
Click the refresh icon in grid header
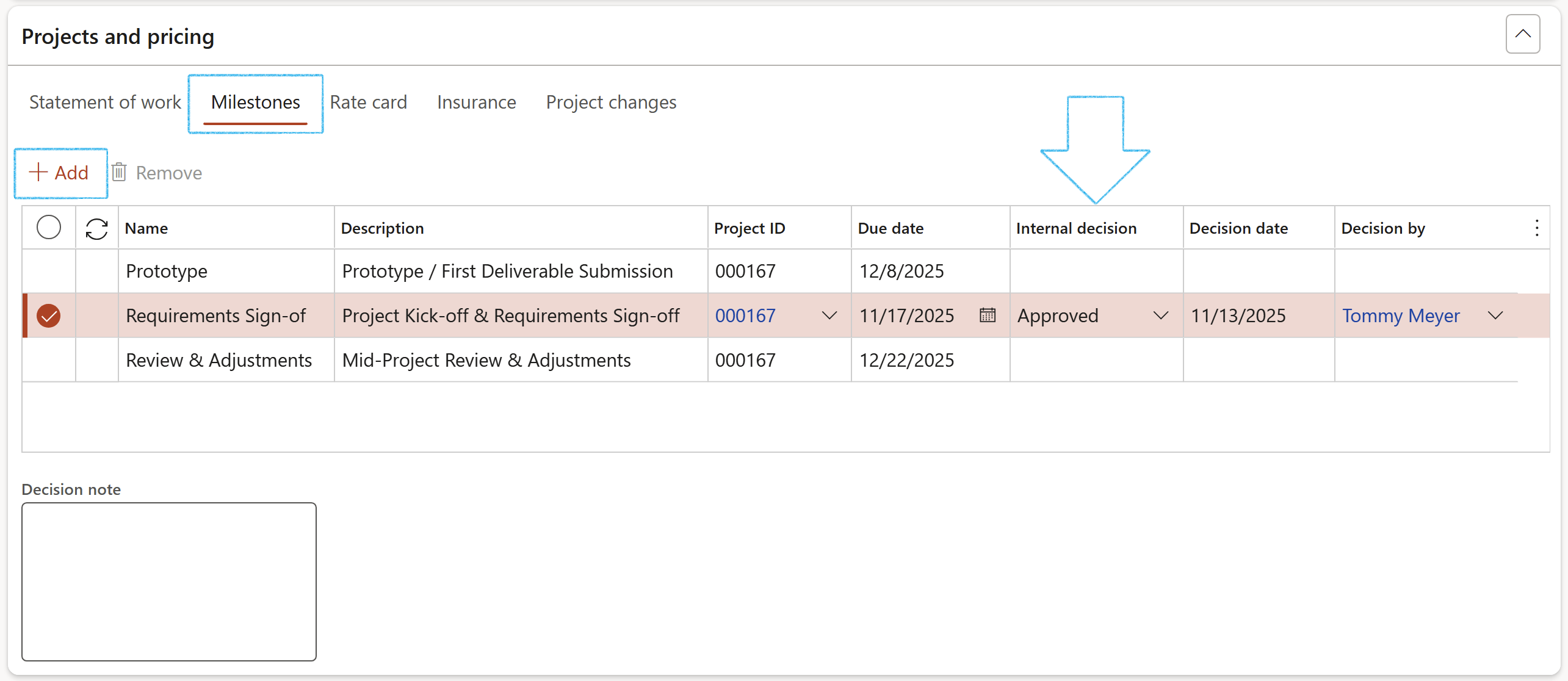click(x=96, y=229)
